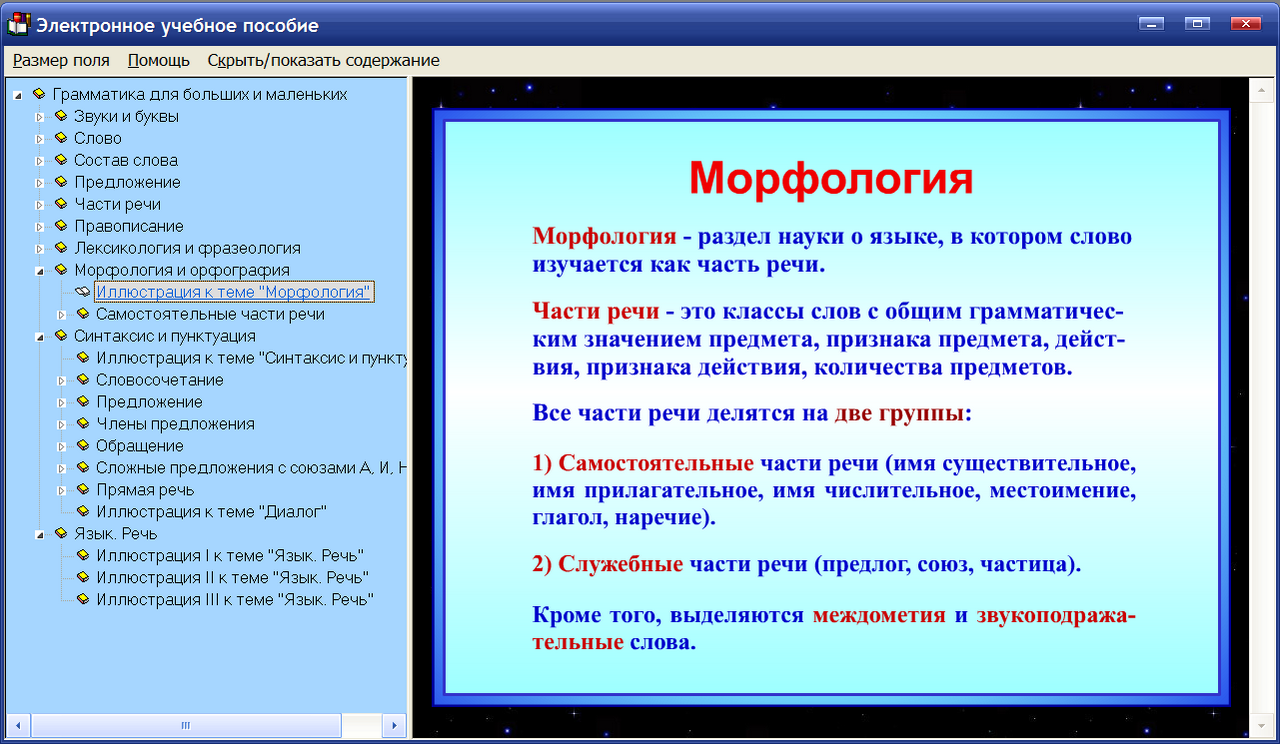Click the horizontal scrollbar below the tree
The width and height of the screenshot is (1280, 744).
click(185, 723)
